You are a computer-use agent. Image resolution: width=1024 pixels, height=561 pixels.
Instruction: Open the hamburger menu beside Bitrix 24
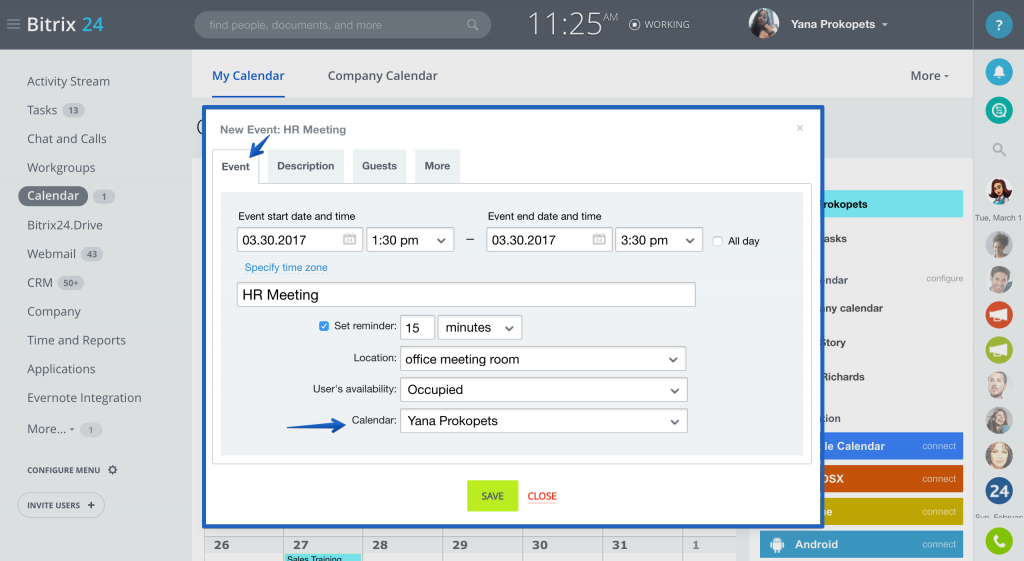click(13, 25)
